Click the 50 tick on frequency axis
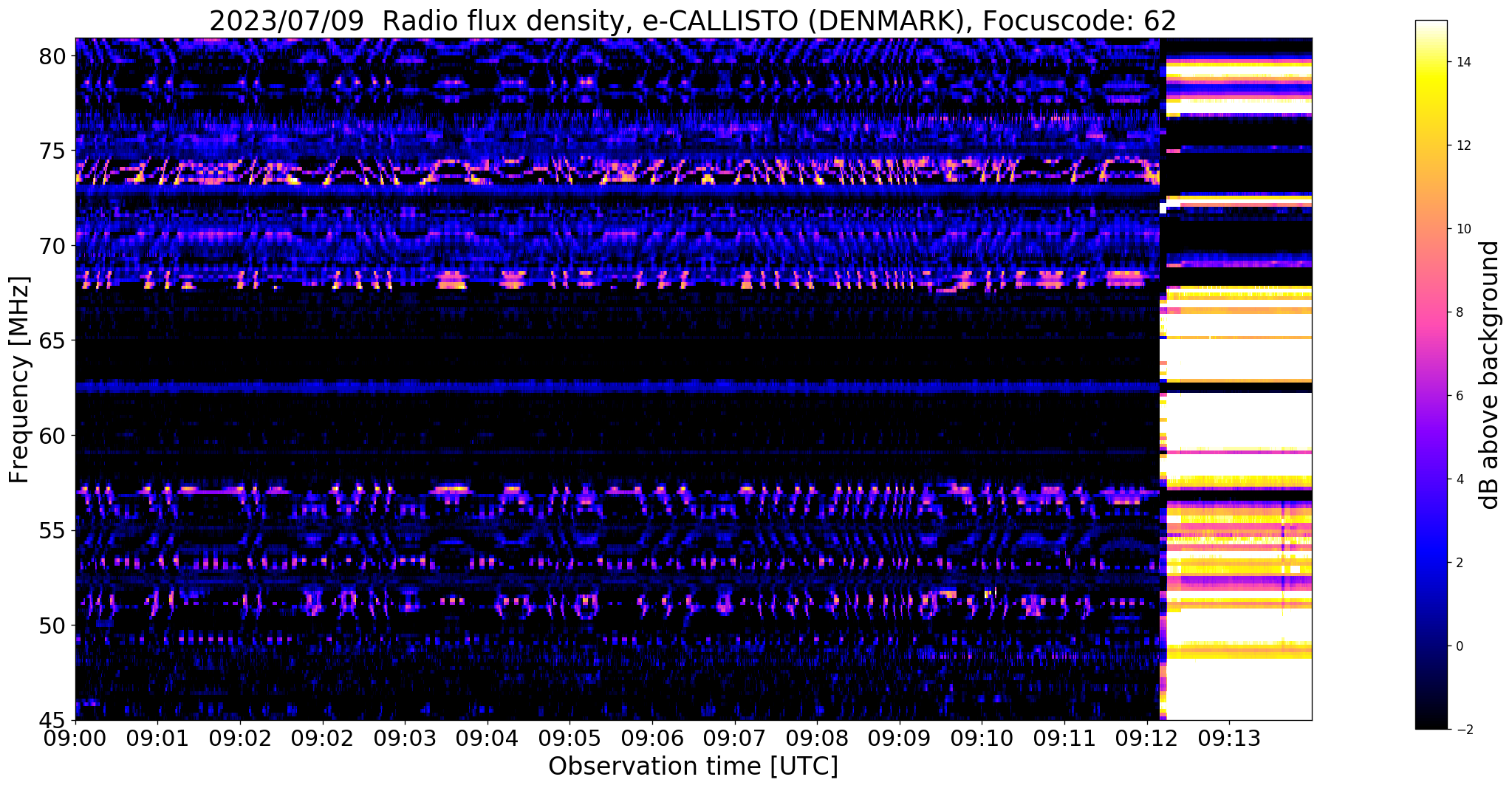This screenshot has height=788, width=1512. pos(54,626)
